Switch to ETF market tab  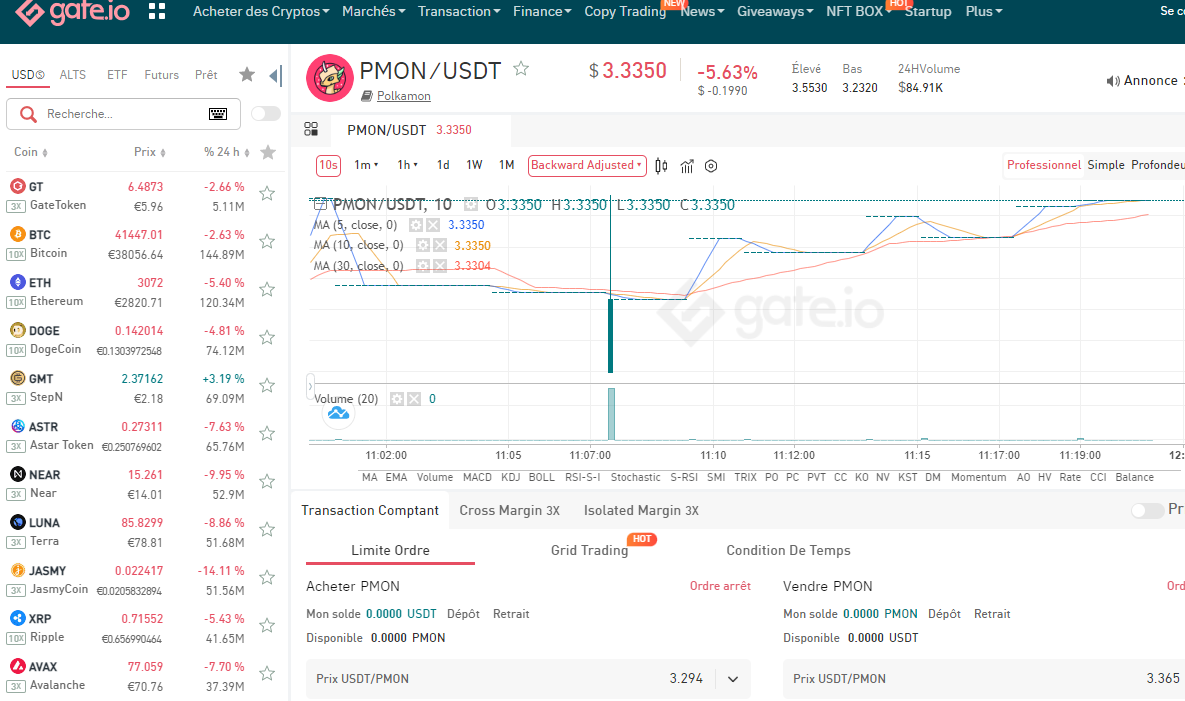coord(117,75)
